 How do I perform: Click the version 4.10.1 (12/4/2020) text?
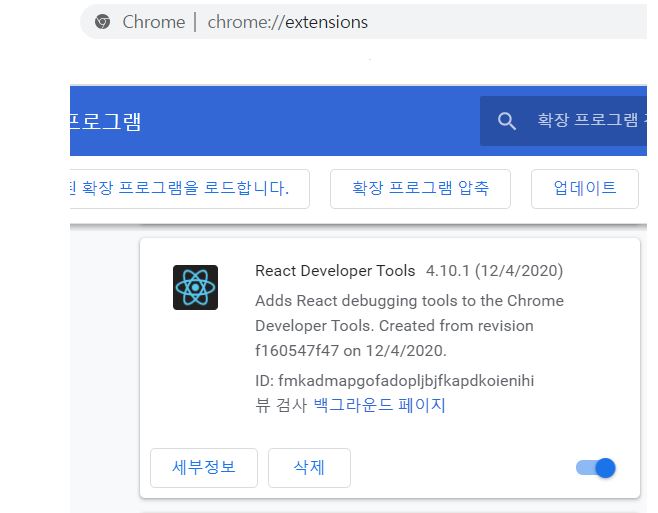click(494, 271)
